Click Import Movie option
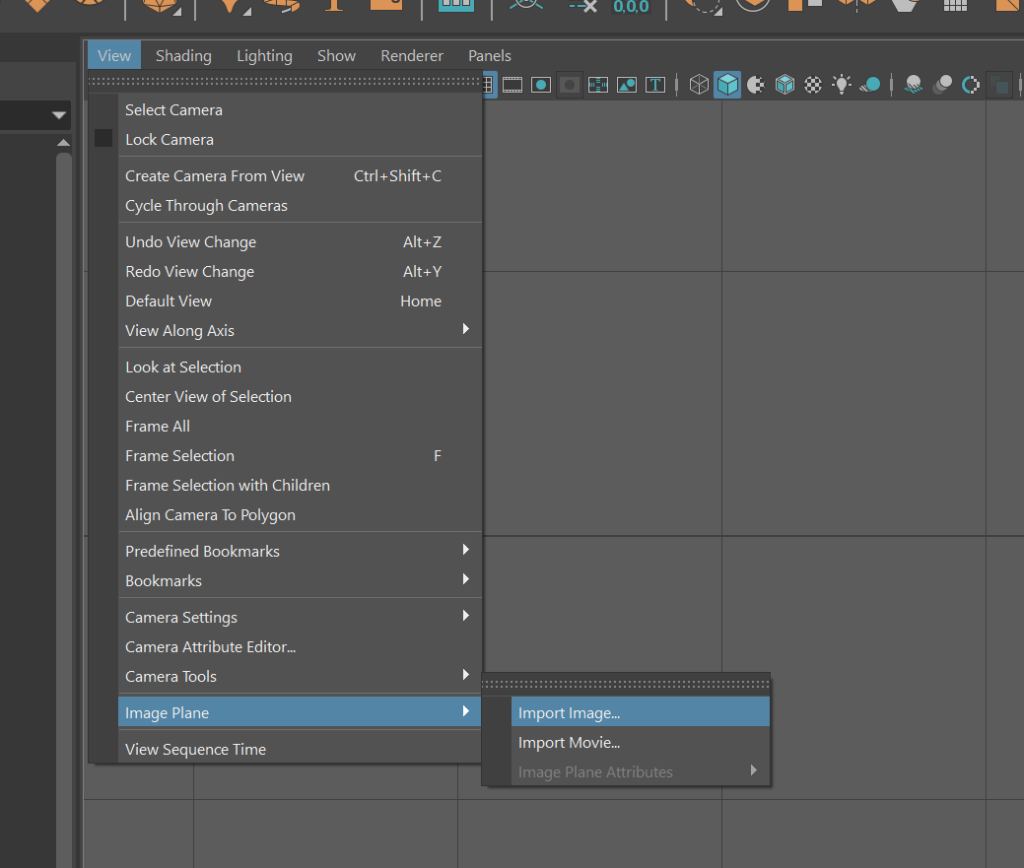1024x868 pixels. tap(569, 743)
